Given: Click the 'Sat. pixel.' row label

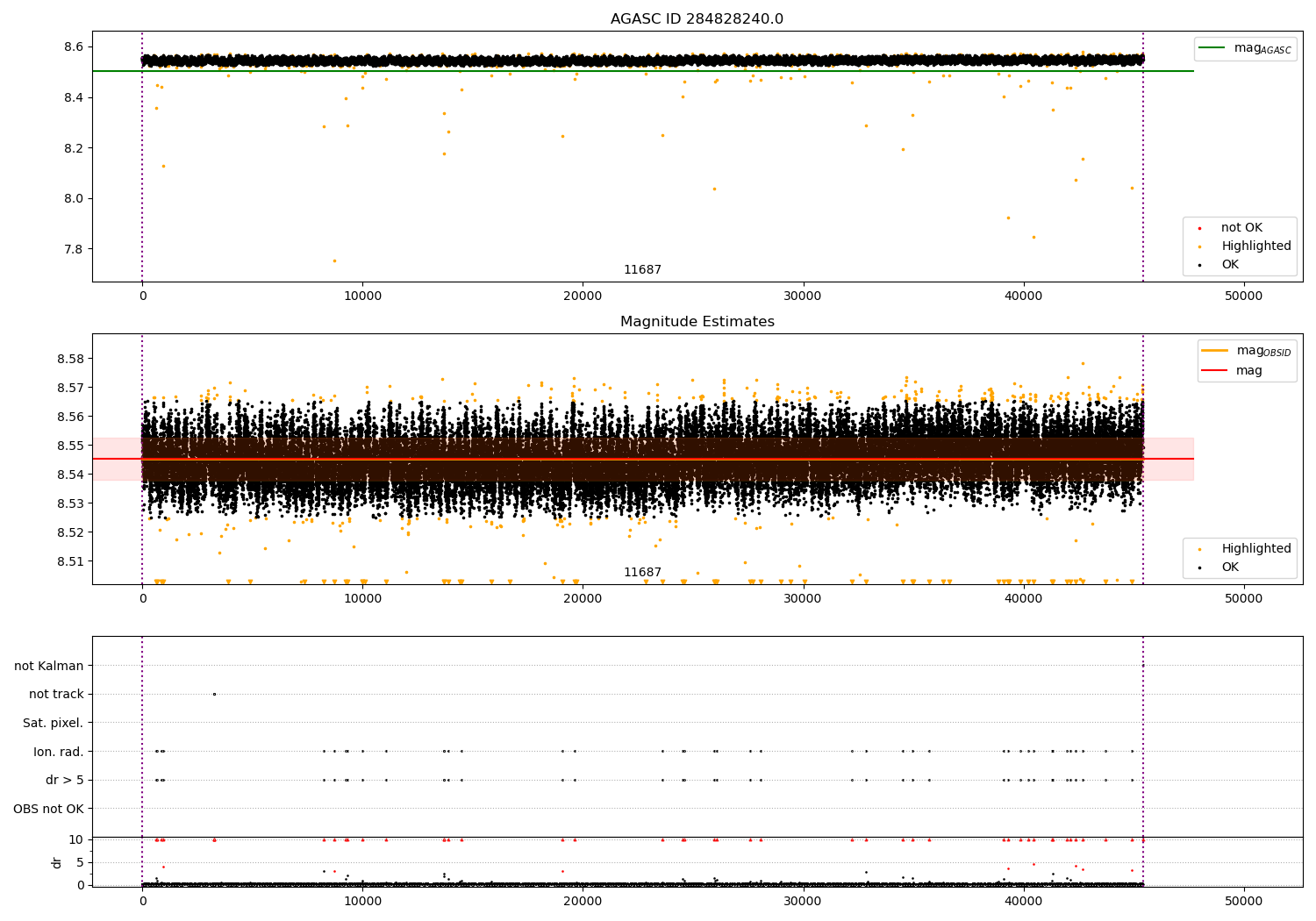Looking at the screenshot, I should click(54, 724).
